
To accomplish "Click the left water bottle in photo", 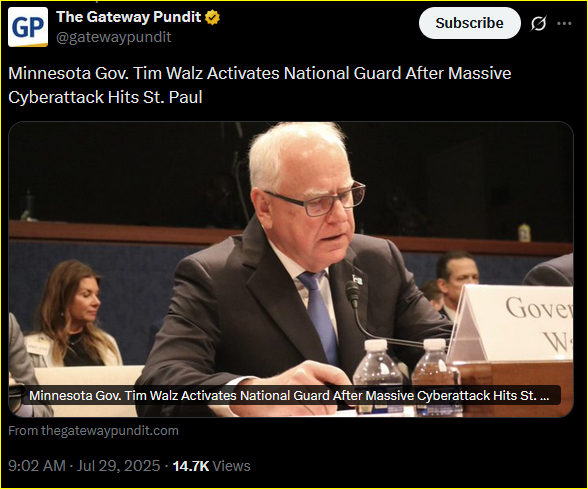I will [x=378, y=375].
